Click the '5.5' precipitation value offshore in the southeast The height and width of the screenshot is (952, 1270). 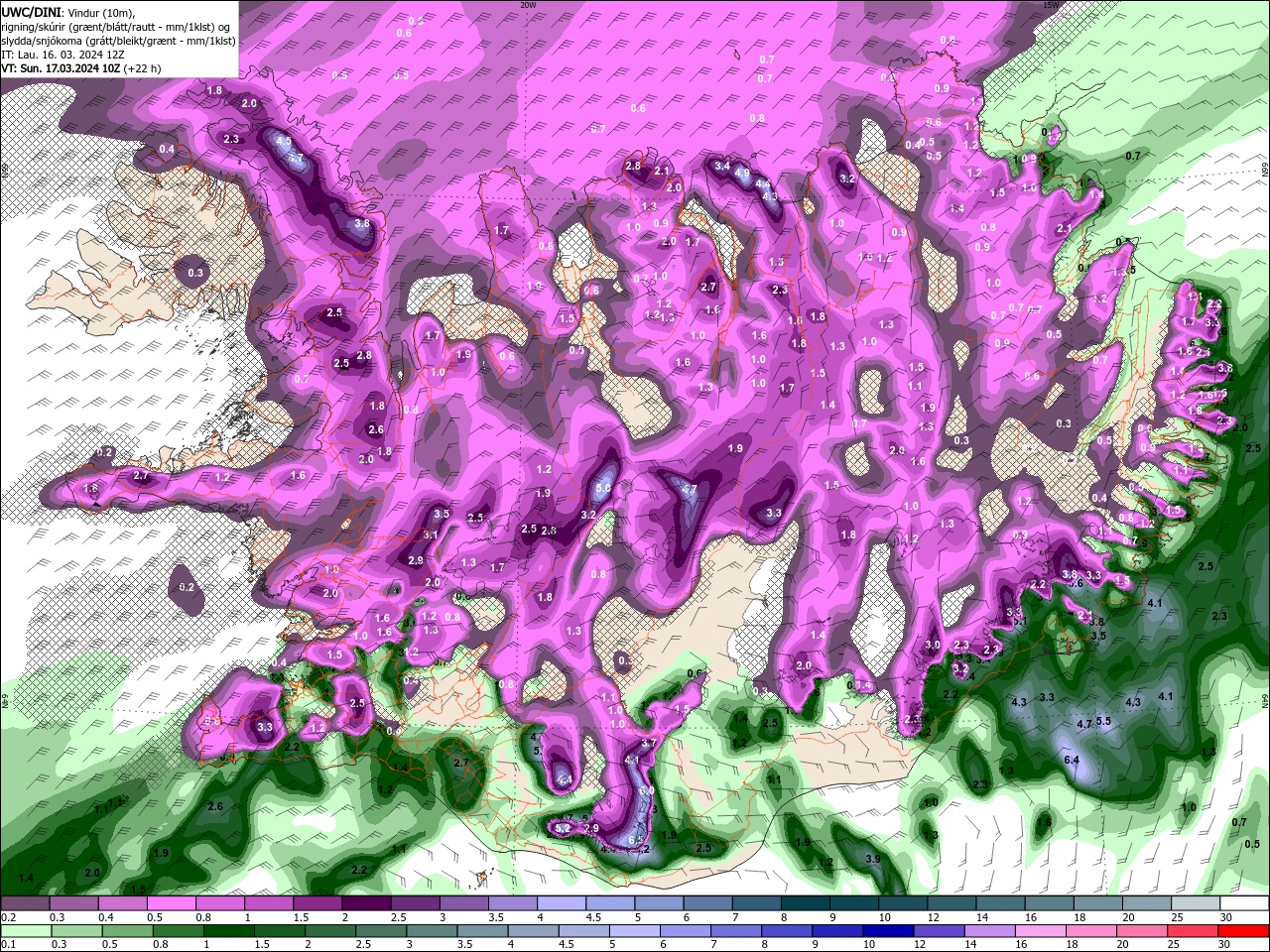pyautogui.click(x=1103, y=721)
